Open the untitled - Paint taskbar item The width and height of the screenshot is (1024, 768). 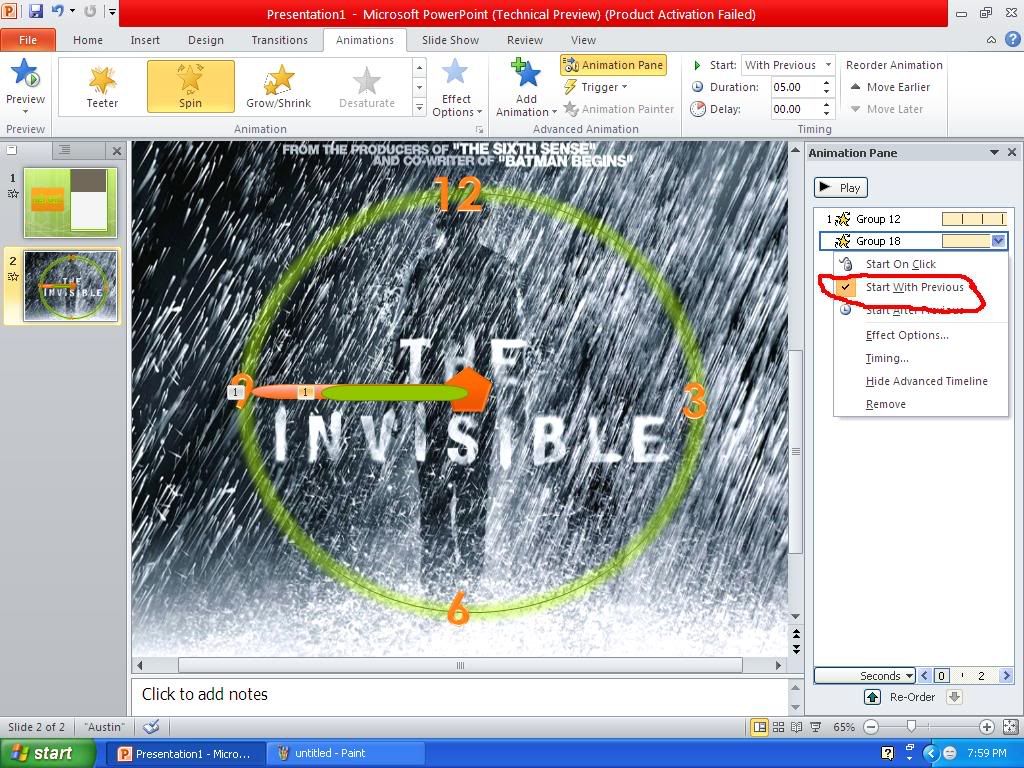[345, 753]
